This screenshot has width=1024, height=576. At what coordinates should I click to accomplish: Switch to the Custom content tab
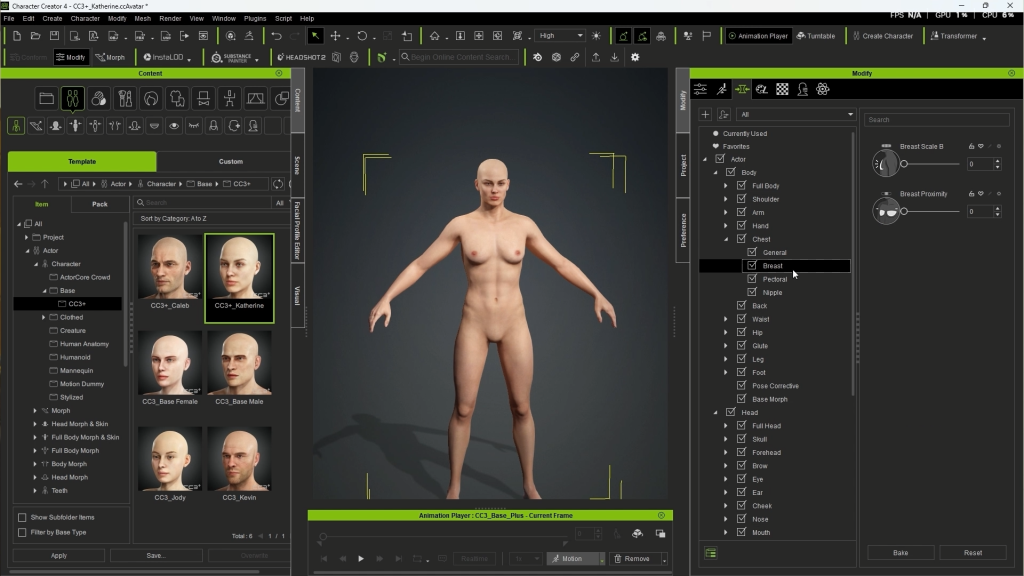click(230, 161)
